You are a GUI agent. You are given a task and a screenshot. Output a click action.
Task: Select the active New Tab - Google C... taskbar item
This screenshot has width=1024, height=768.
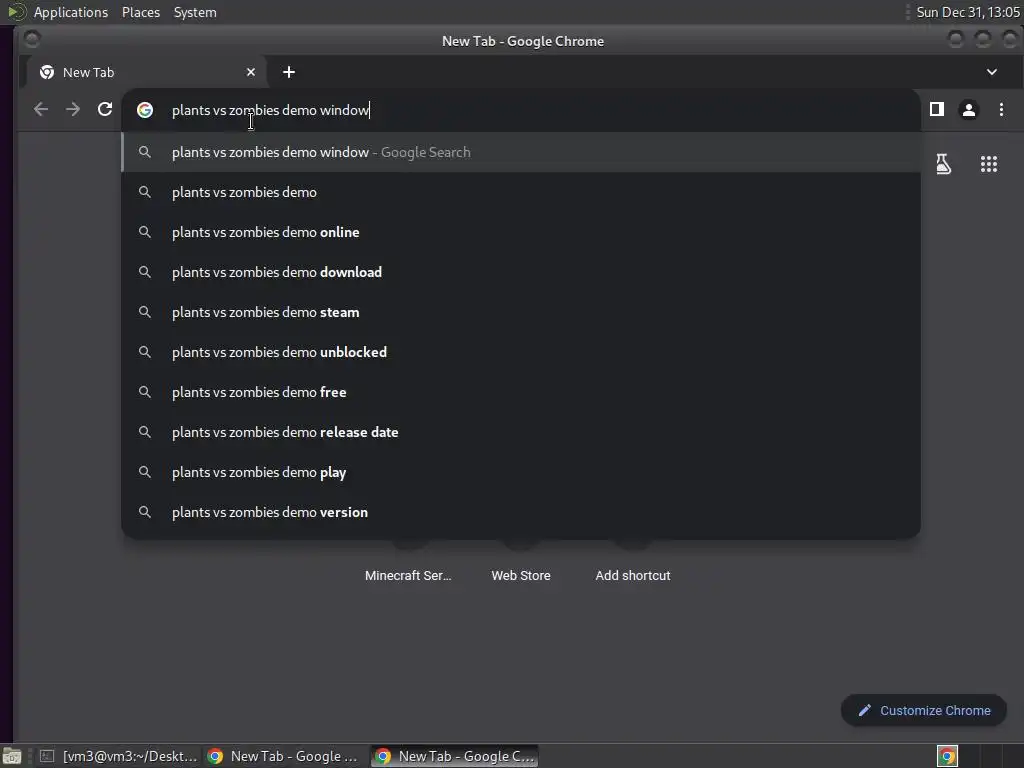pyautogui.click(x=455, y=756)
